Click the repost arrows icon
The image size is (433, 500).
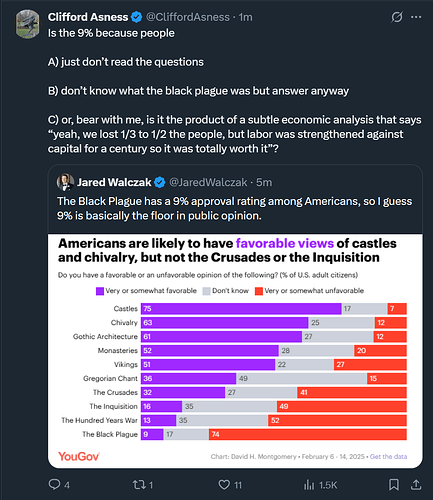pos(138,485)
